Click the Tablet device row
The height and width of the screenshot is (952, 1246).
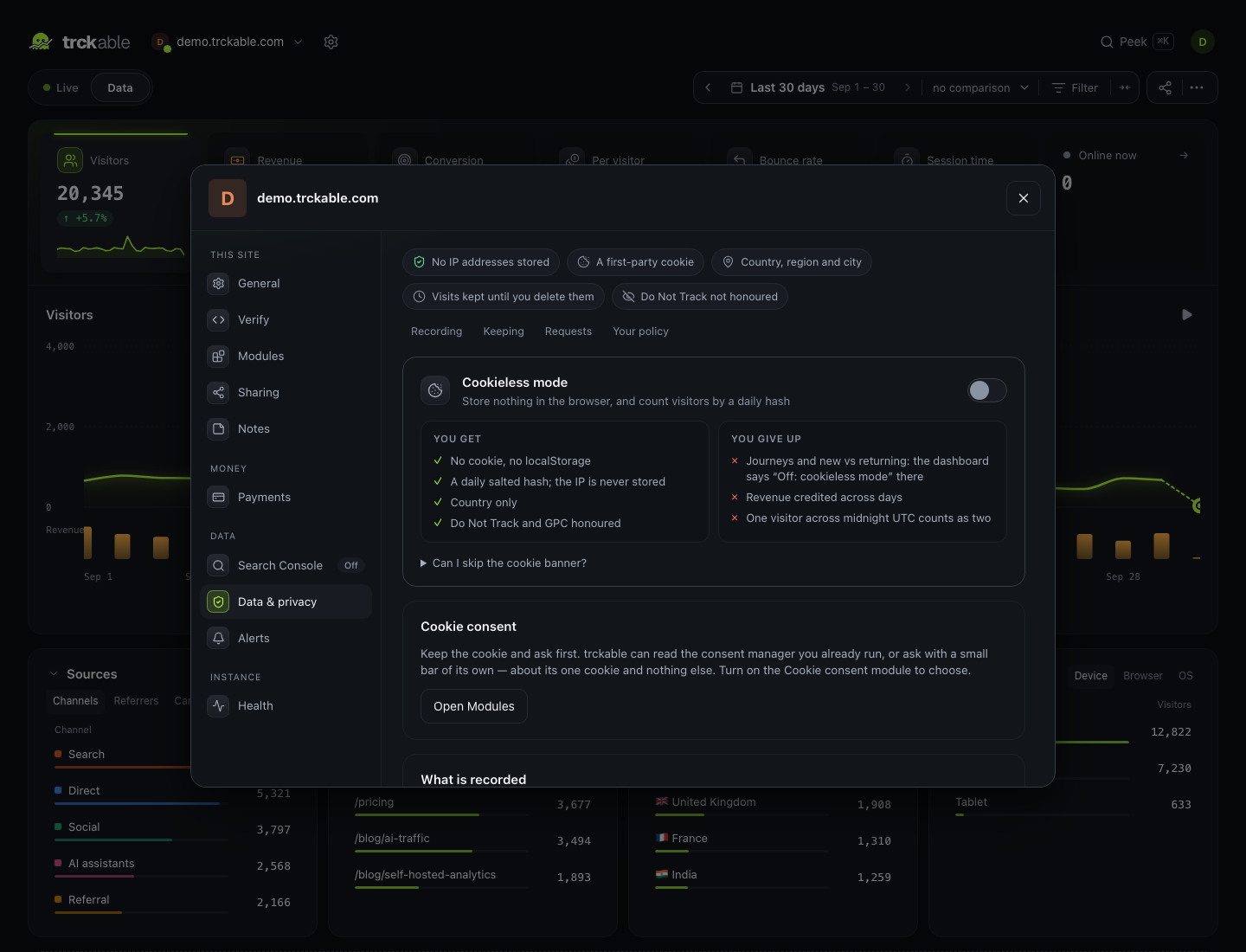pyautogui.click(x=1073, y=803)
